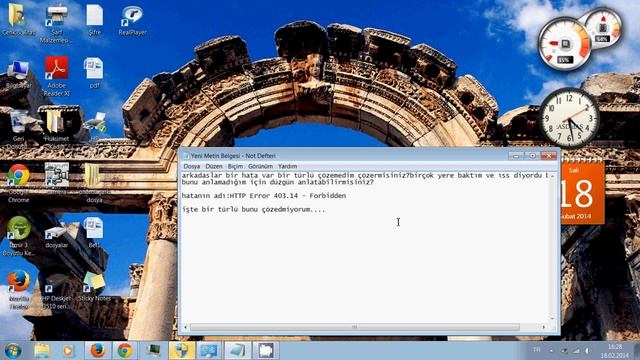This screenshot has width=640, height=360.
Task: Click the analog clock desktop gadget
Action: 569,118
